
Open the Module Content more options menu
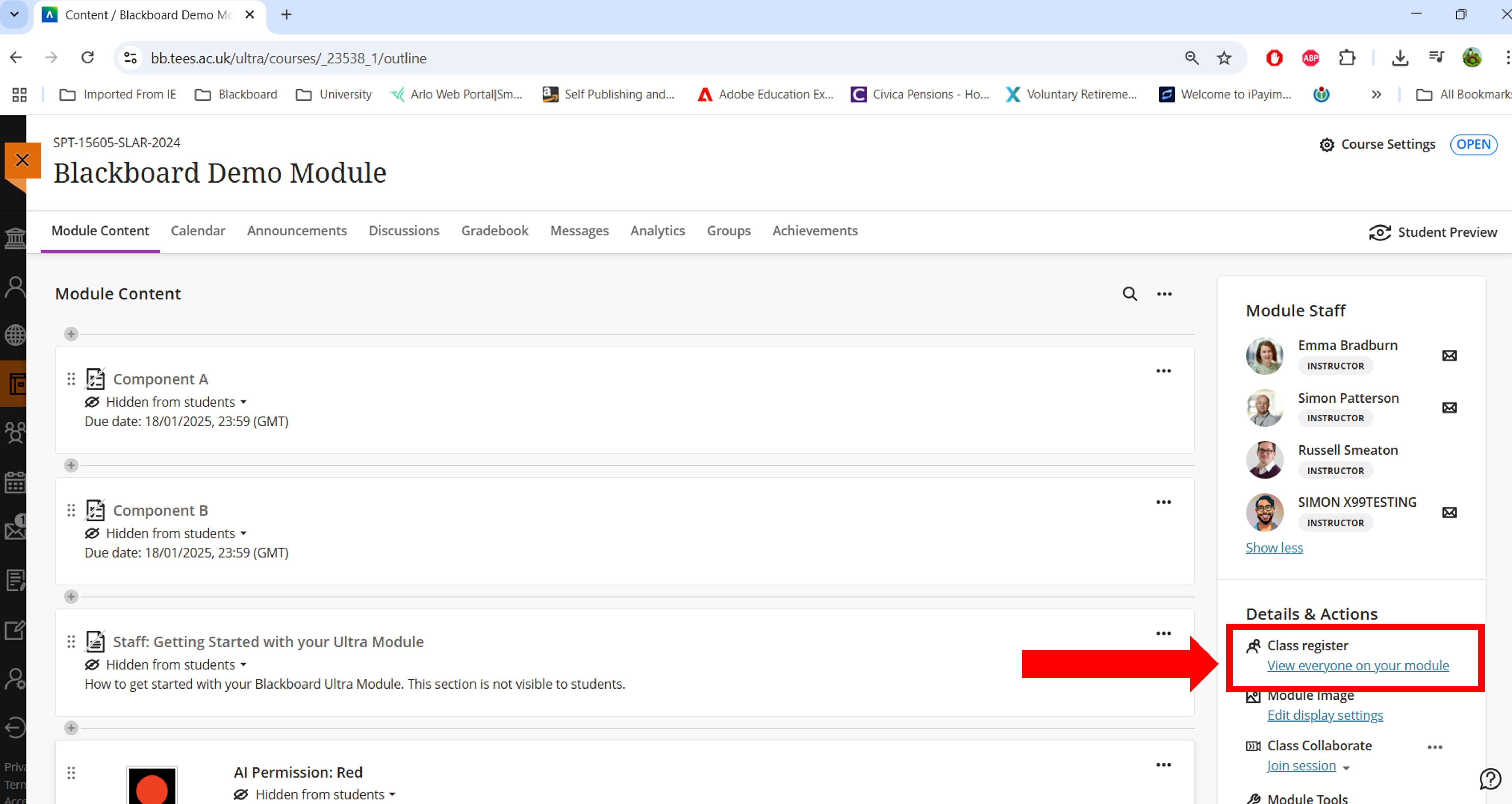click(1165, 294)
